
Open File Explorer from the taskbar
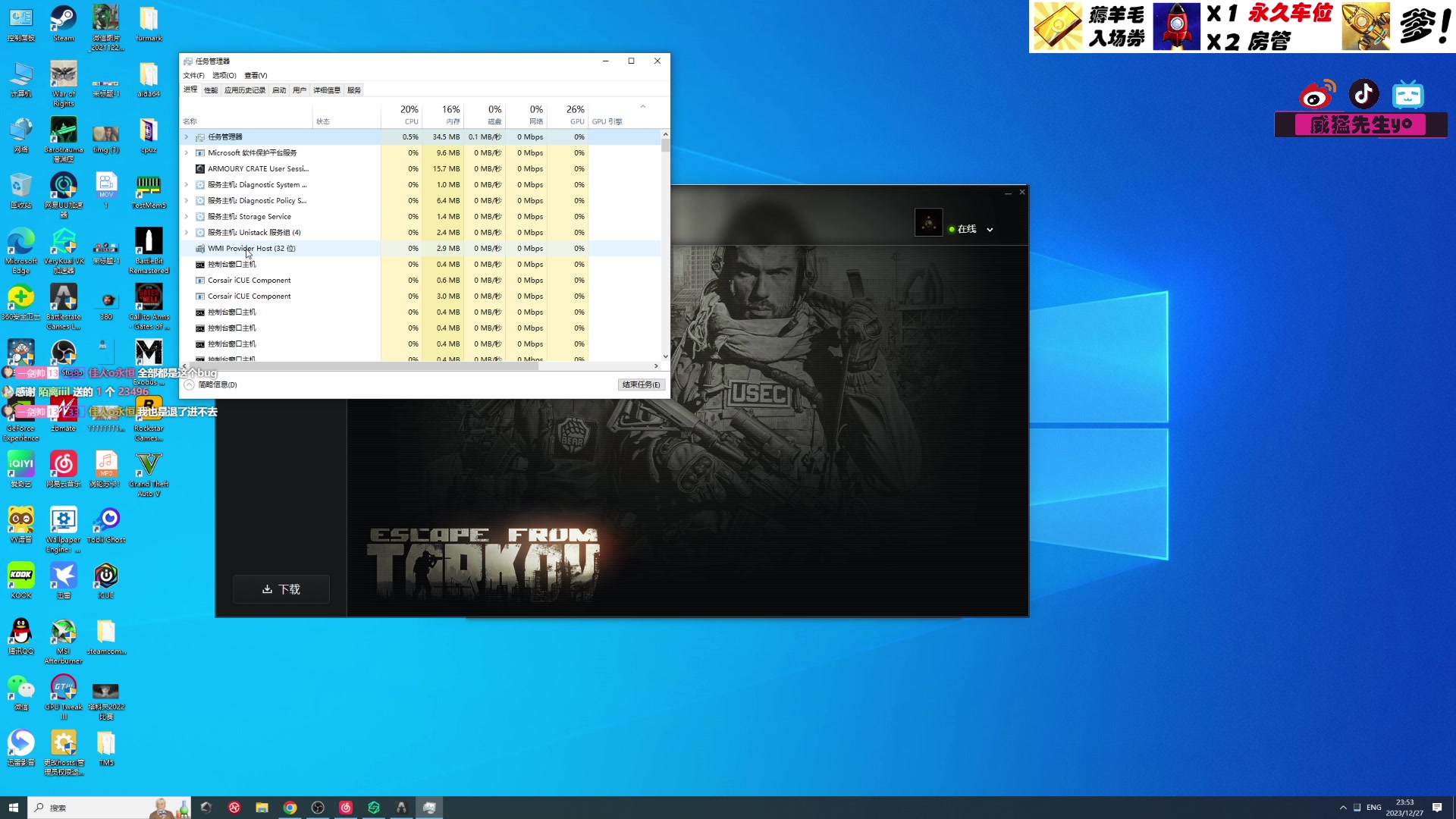click(262, 808)
